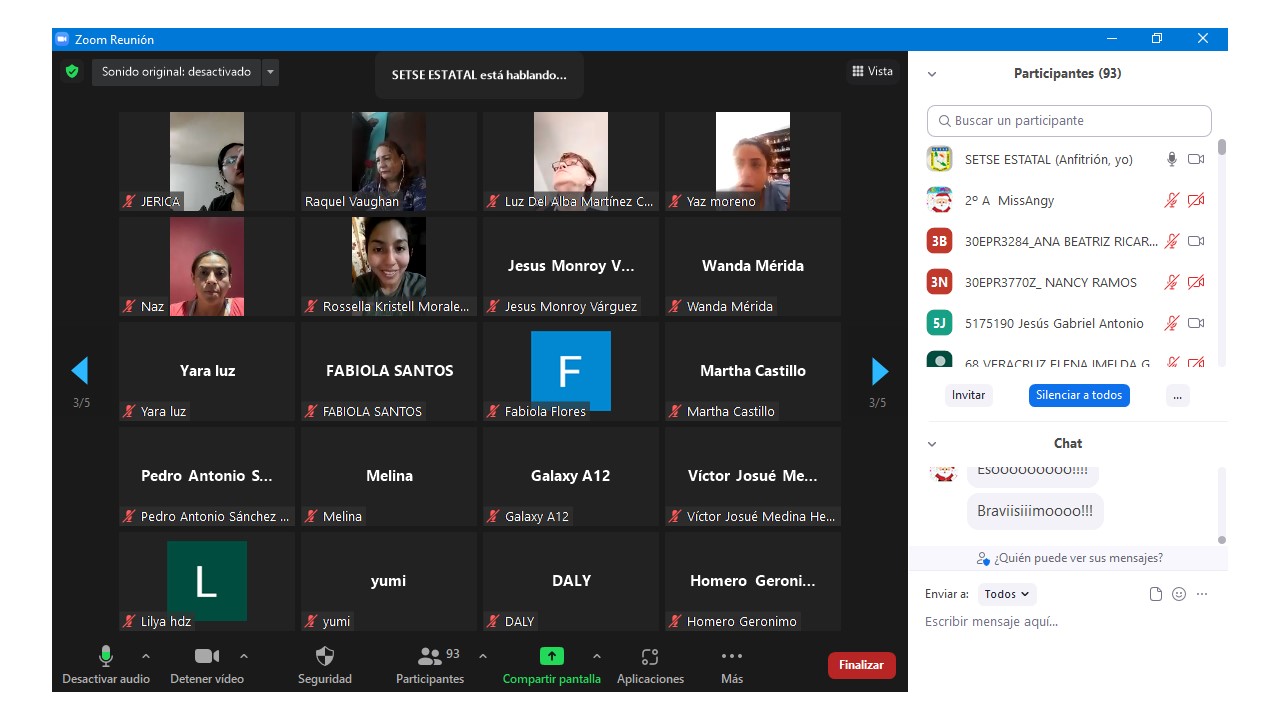The width and height of the screenshot is (1280, 720).
Task: Go to previous video page arrow
Action: click(x=80, y=372)
